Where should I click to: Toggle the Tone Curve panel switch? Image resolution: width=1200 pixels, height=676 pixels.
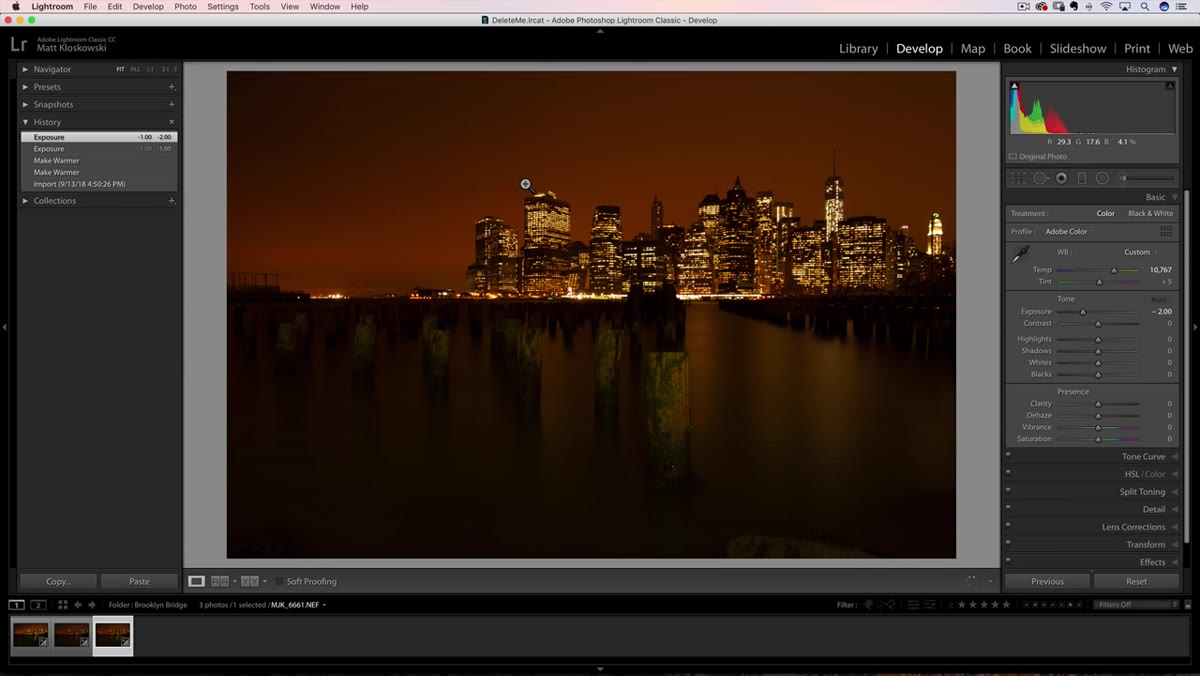[x=1008, y=454]
